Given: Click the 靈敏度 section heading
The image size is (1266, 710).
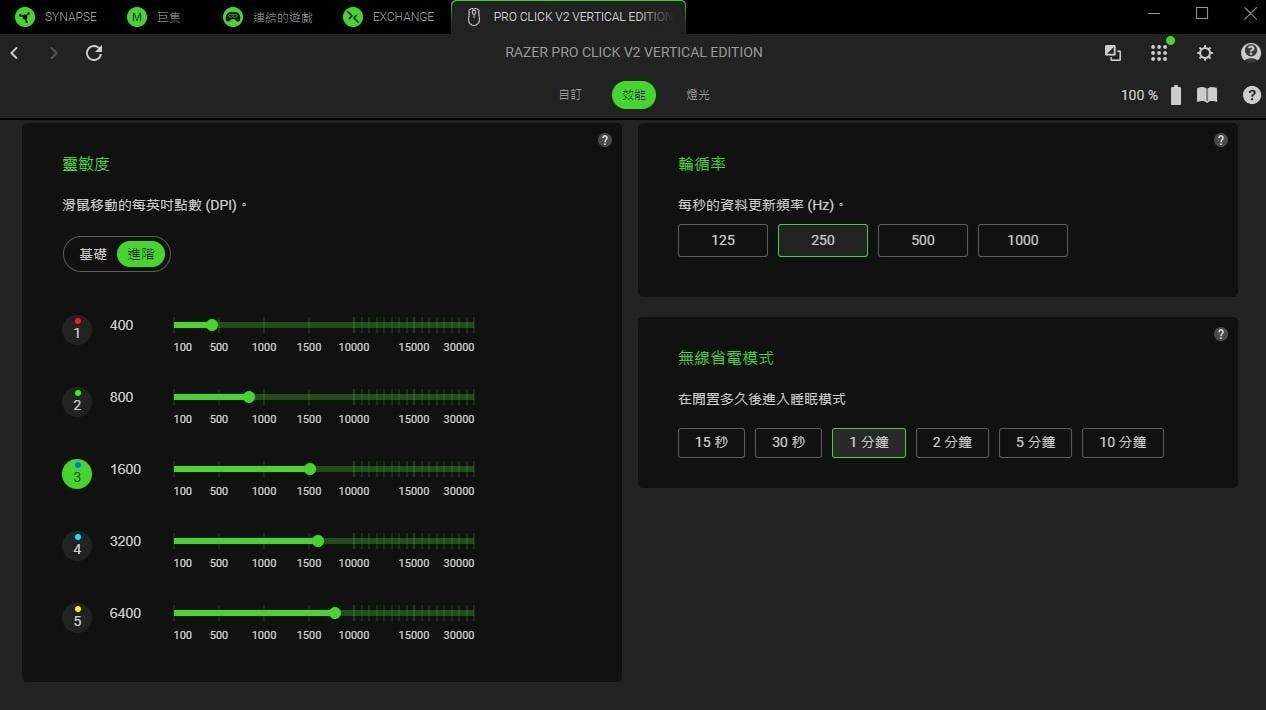Looking at the screenshot, I should coord(86,164).
